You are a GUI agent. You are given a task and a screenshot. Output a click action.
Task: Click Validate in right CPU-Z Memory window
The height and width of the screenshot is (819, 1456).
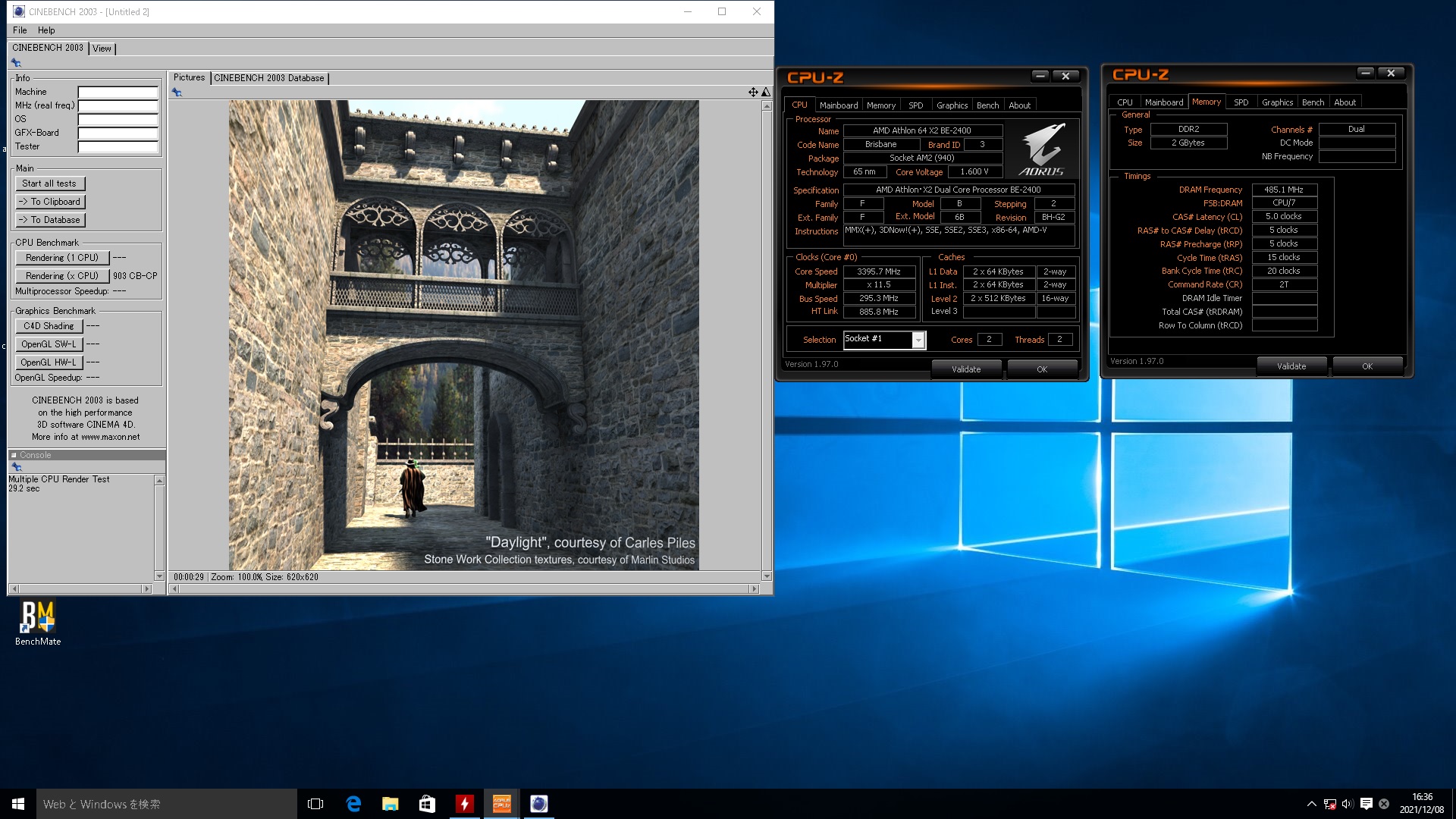click(x=1291, y=366)
